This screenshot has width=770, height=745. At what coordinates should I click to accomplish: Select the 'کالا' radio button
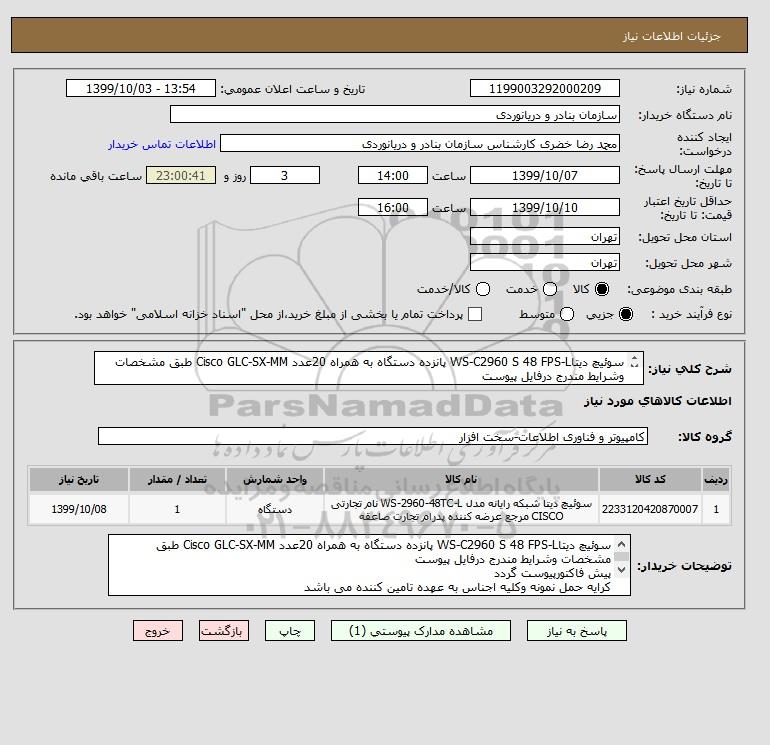pos(601,289)
